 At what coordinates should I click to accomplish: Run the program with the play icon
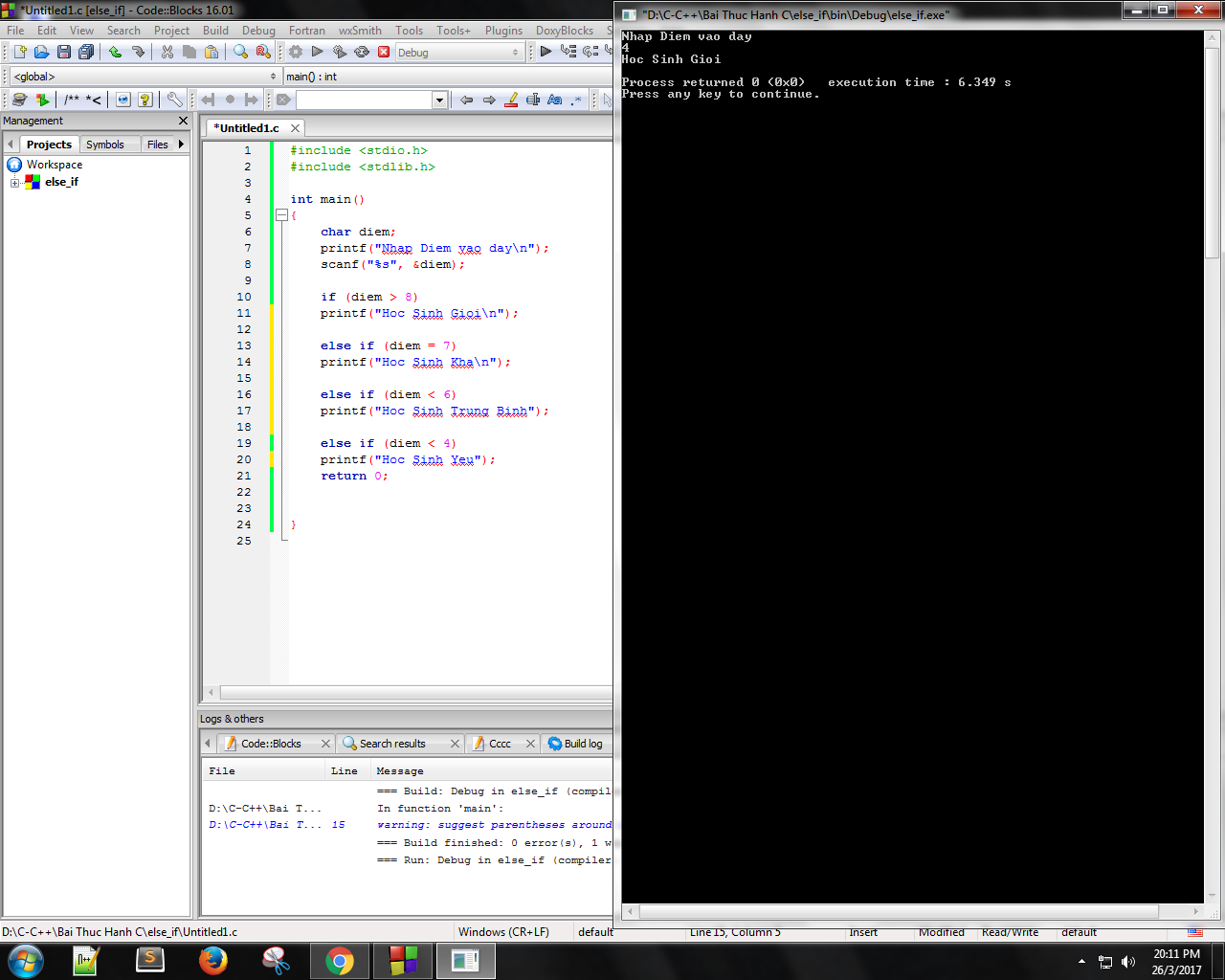318,52
